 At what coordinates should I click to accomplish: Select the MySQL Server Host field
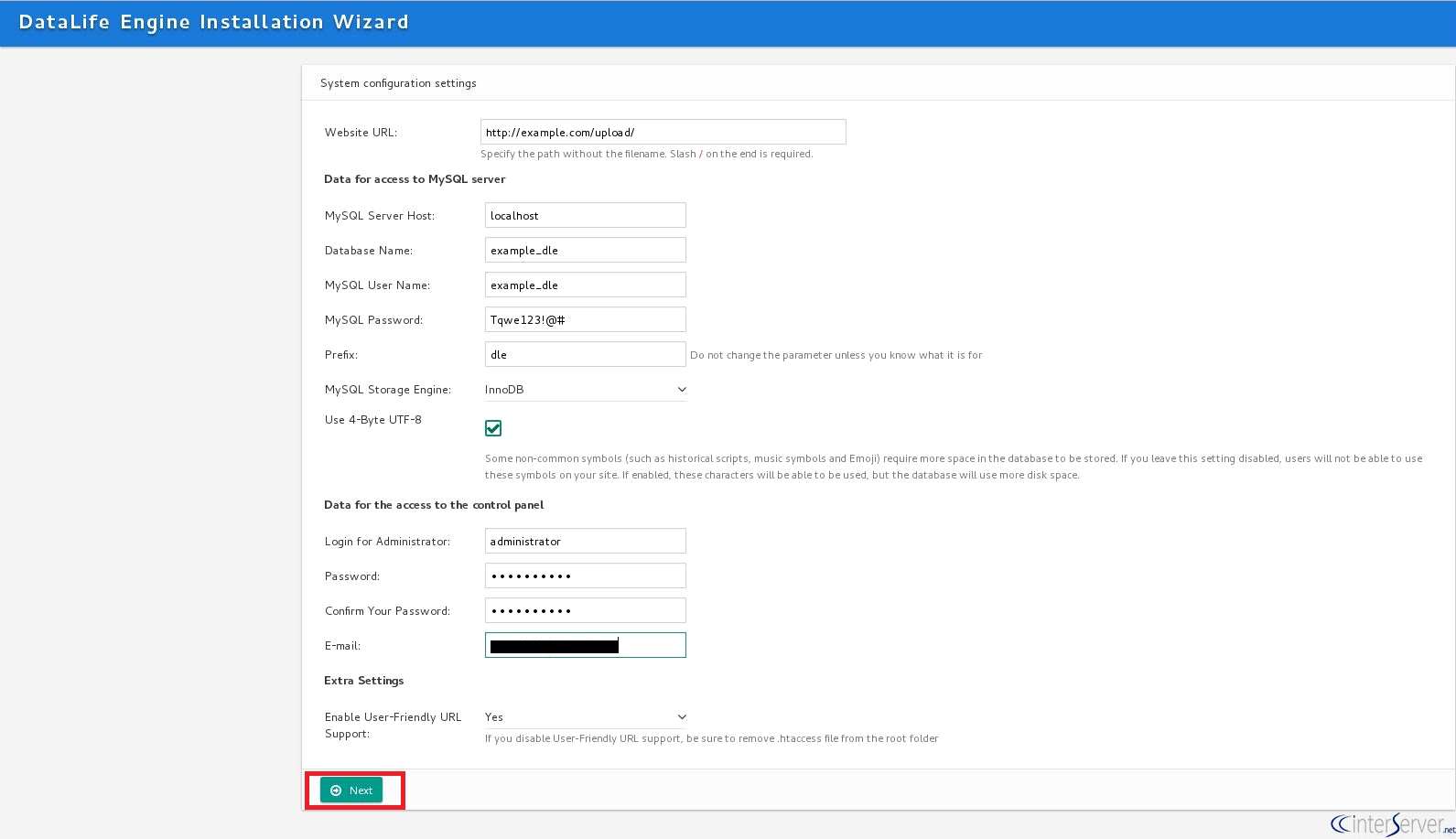click(x=586, y=215)
